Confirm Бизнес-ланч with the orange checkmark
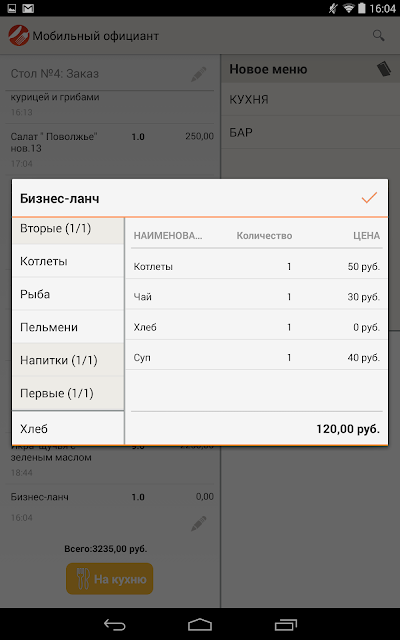The image size is (400, 640). click(x=369, y=198)
